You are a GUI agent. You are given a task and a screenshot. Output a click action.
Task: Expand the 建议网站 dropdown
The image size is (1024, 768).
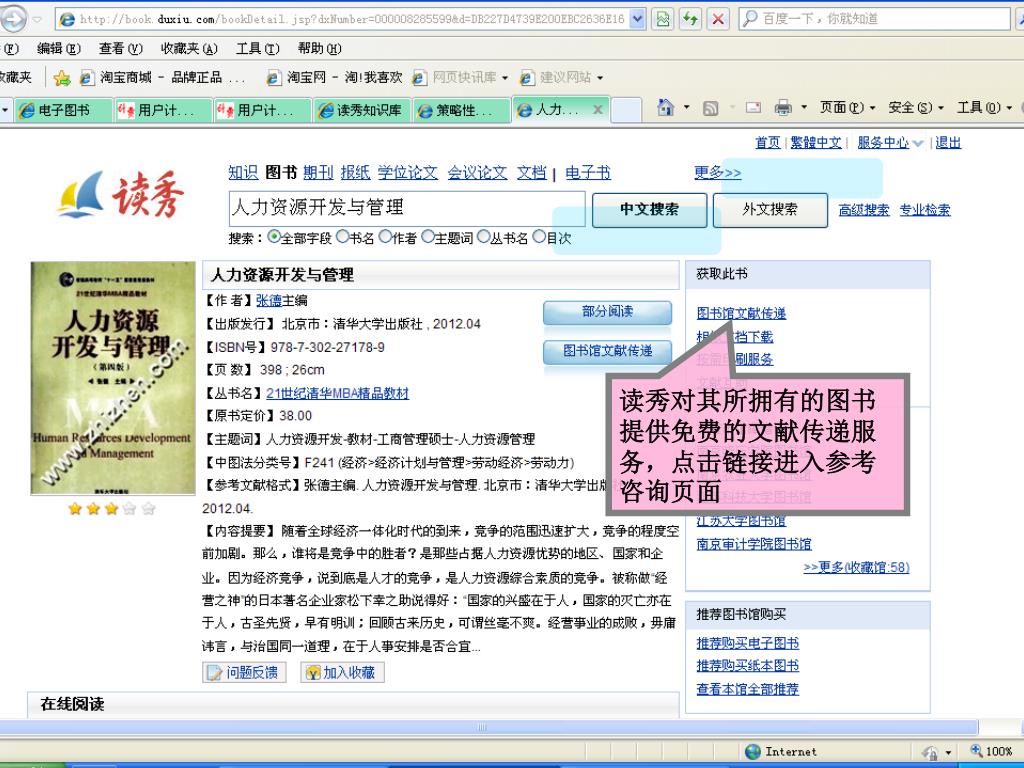[600, 78]
